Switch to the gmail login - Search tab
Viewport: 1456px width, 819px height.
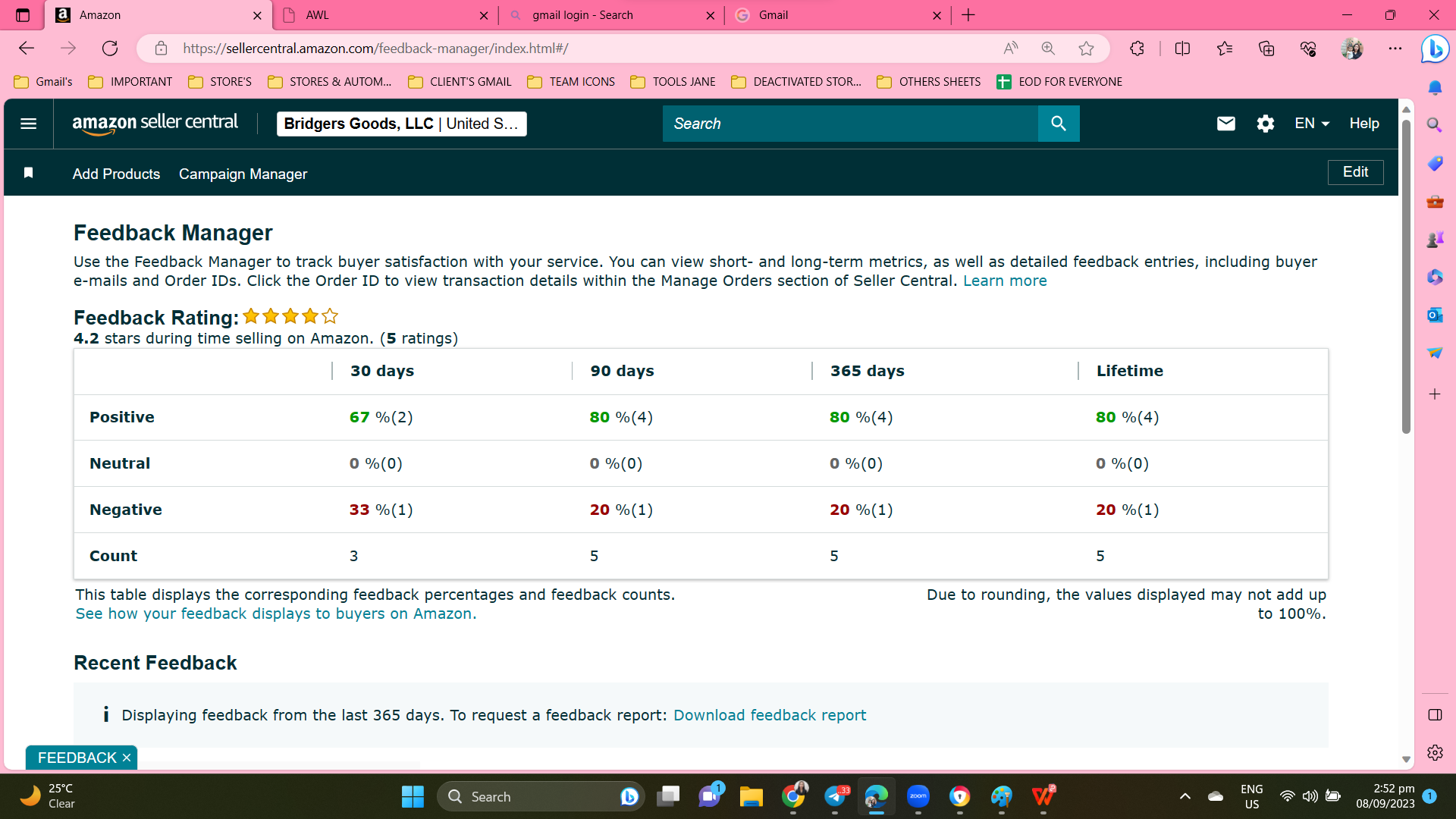(x=611, y=15)
